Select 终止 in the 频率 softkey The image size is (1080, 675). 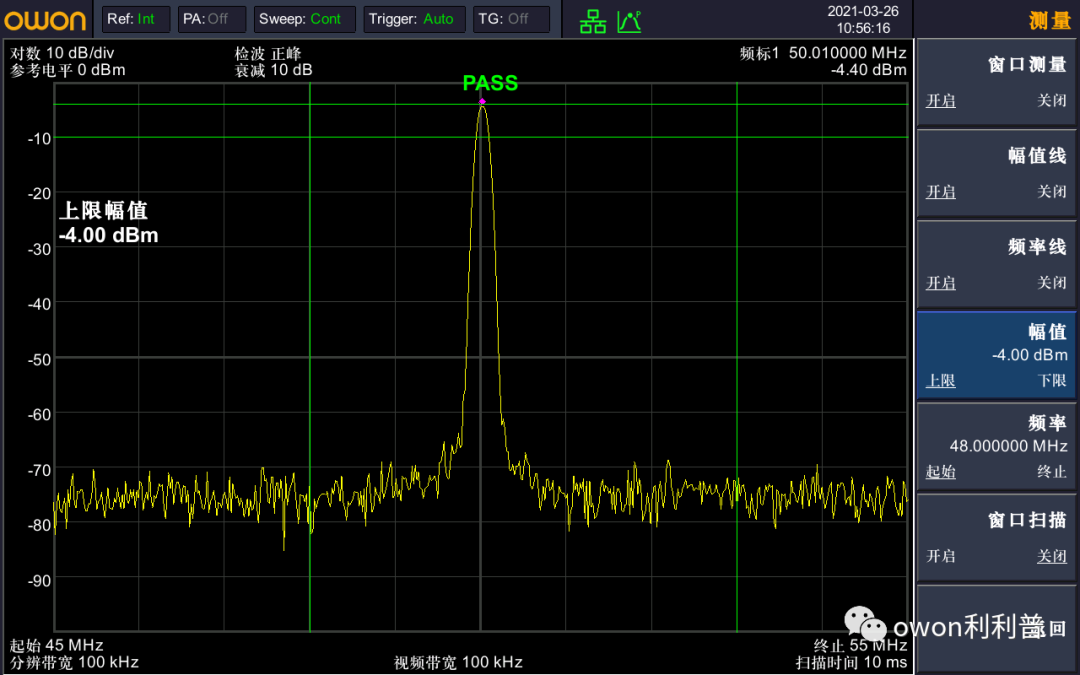(x=1052, y=472)
